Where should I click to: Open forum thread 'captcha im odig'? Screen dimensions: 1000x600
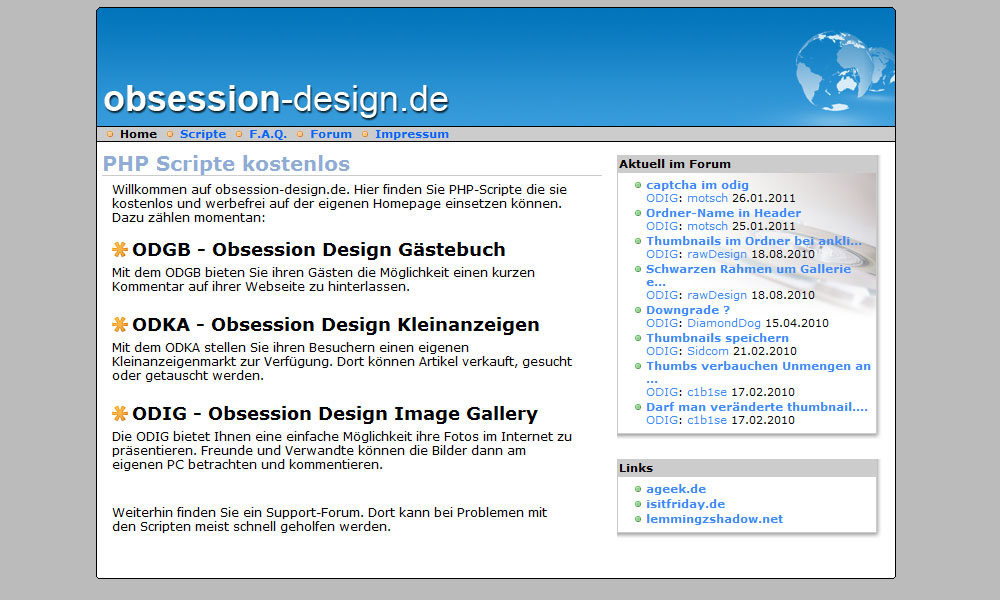(x=697, y=185)
